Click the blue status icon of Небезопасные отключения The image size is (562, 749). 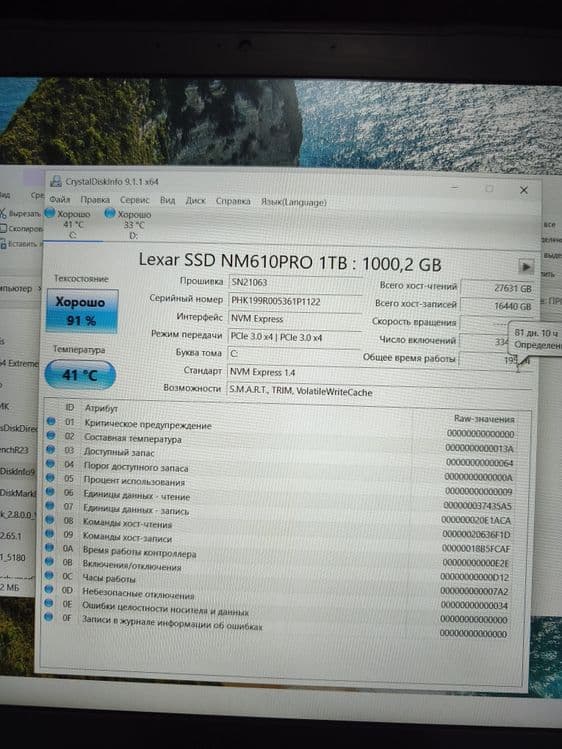pos(49,589)
